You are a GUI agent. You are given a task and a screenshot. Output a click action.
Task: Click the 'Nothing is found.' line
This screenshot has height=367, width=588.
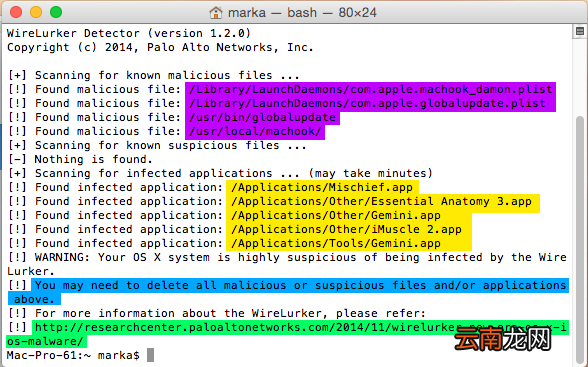click(x=80, y=160)
